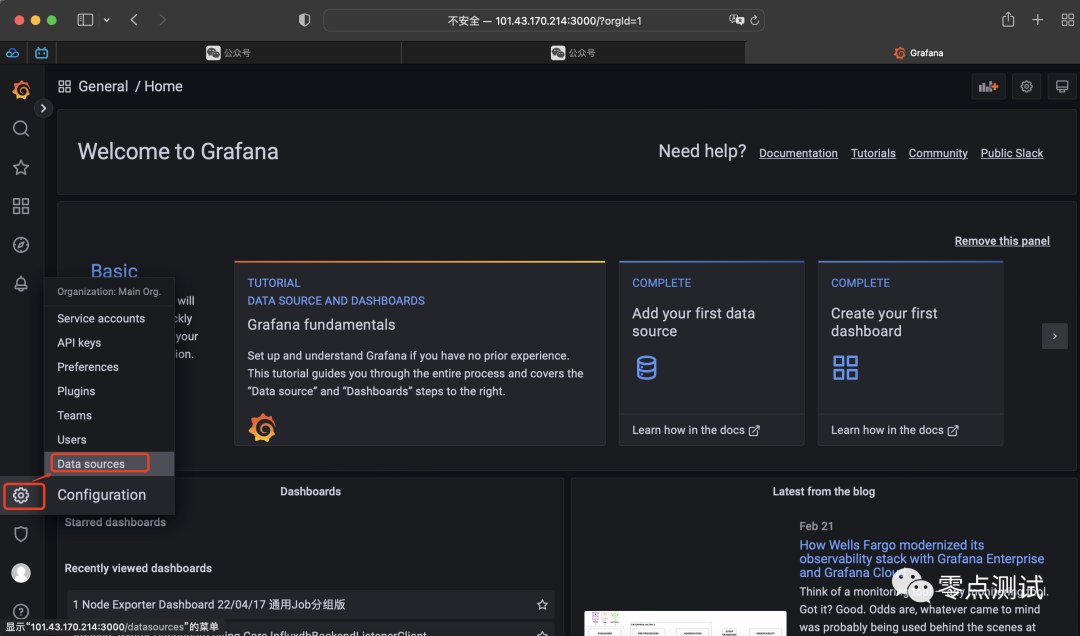The image size is (1080, 636).
Task: Switch to the first 公众号 browser tab
Action: pos(229,52)
